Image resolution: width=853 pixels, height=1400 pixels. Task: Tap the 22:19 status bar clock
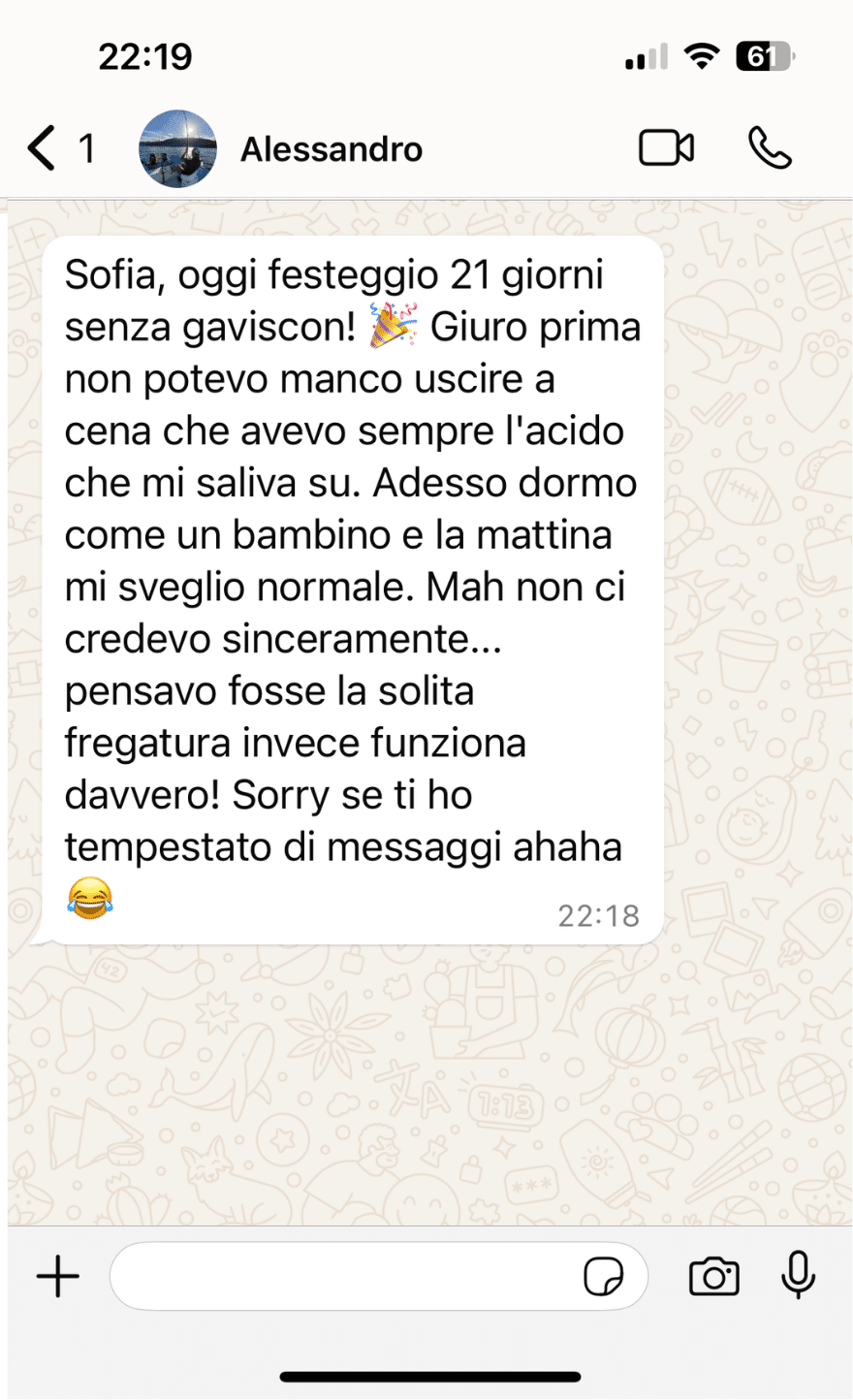[x=145, y=57]
